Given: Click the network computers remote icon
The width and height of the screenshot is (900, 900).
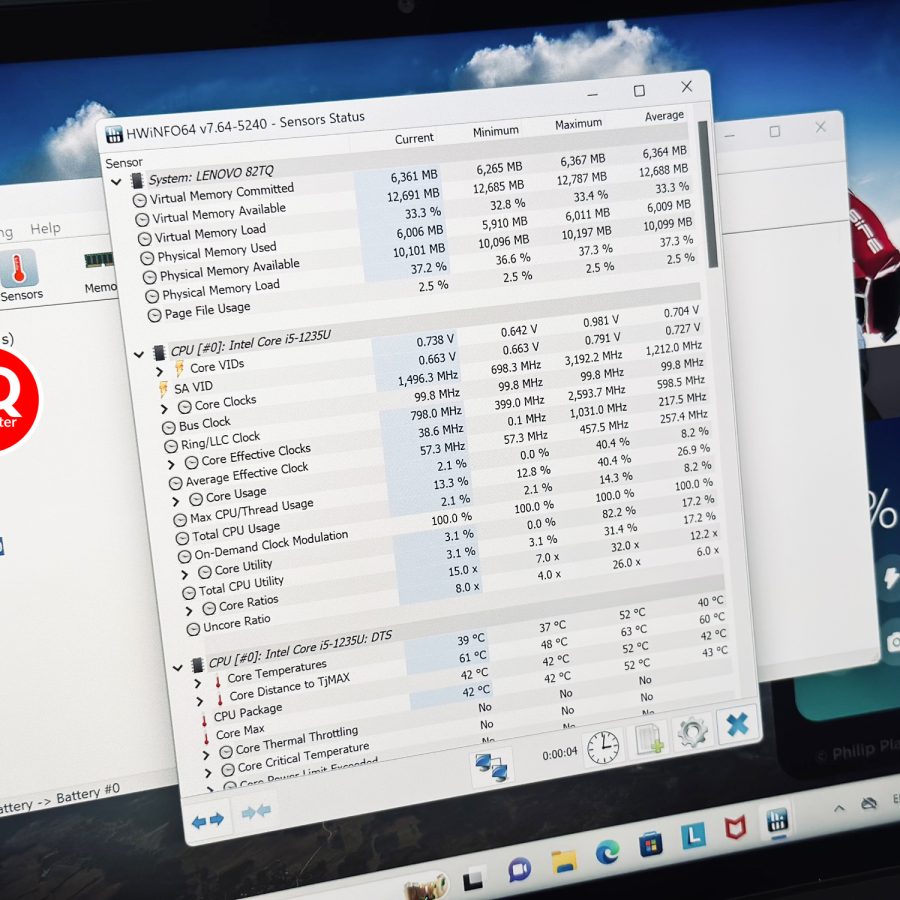Looking at the screenshot, I should (492, 768).
